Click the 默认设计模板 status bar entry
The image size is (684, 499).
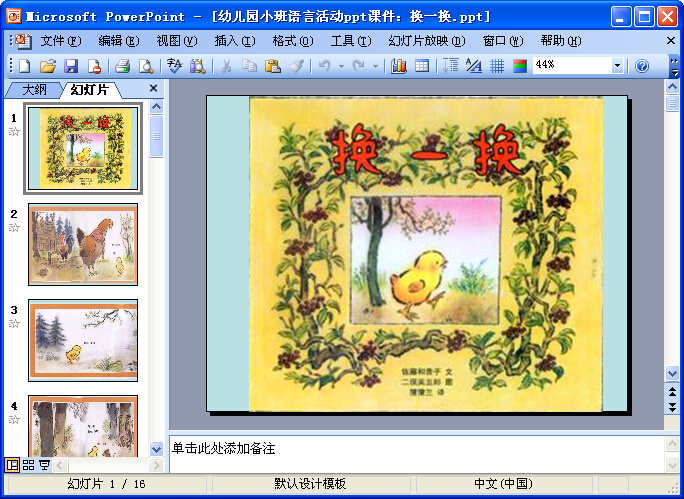point(310,484)
